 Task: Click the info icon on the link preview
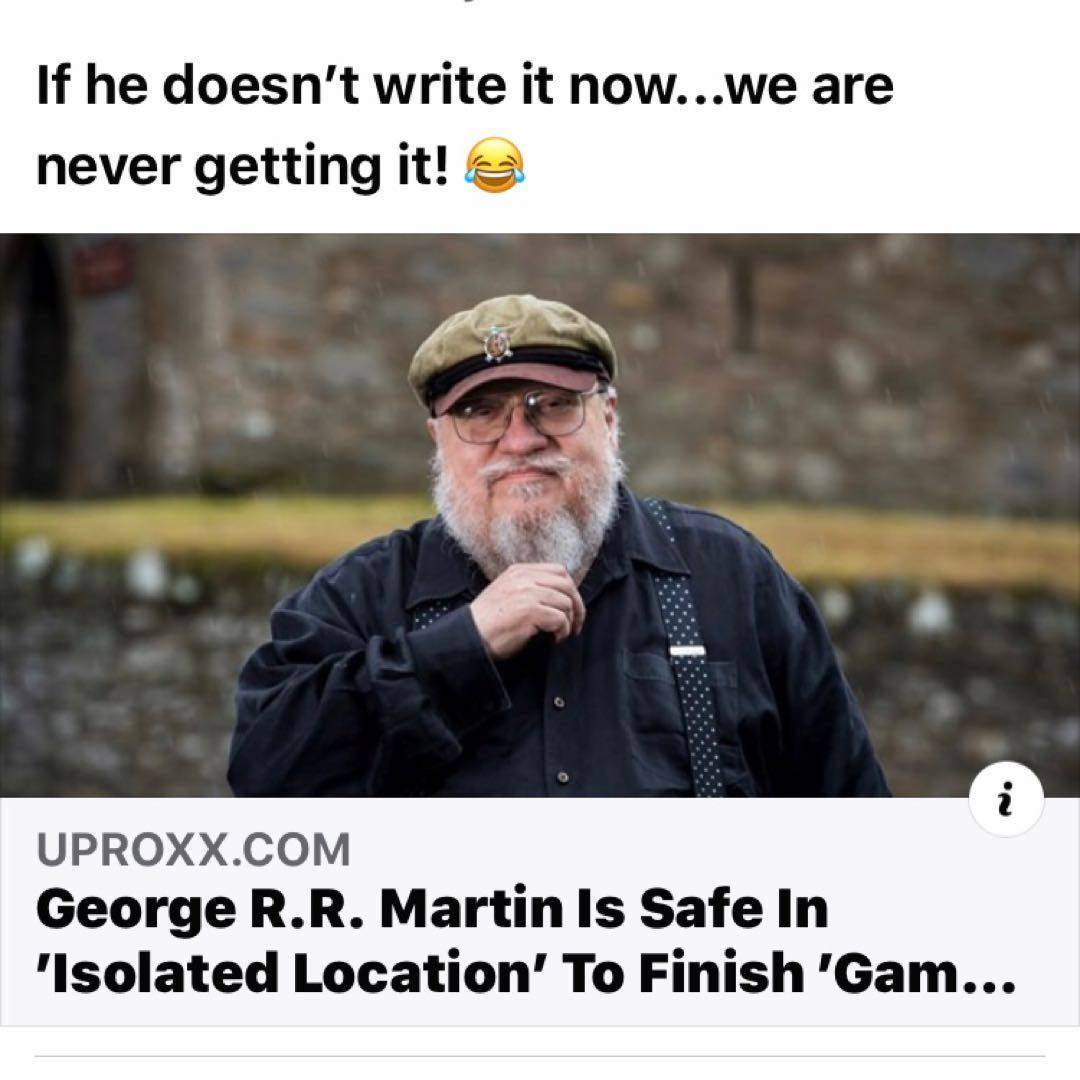[x=1006, y=799]
